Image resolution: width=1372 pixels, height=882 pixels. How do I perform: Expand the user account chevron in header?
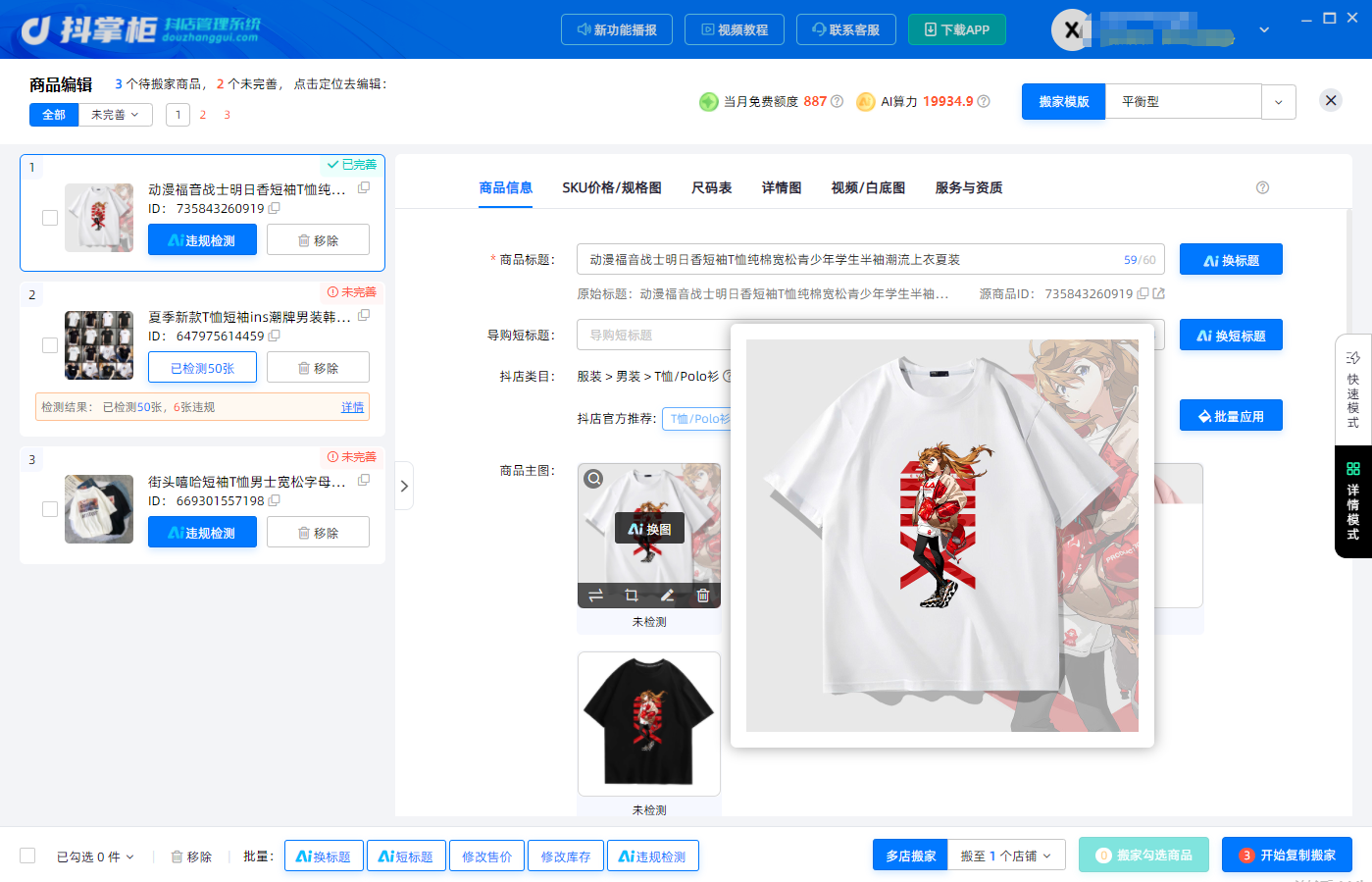(x=1264, y=29)
